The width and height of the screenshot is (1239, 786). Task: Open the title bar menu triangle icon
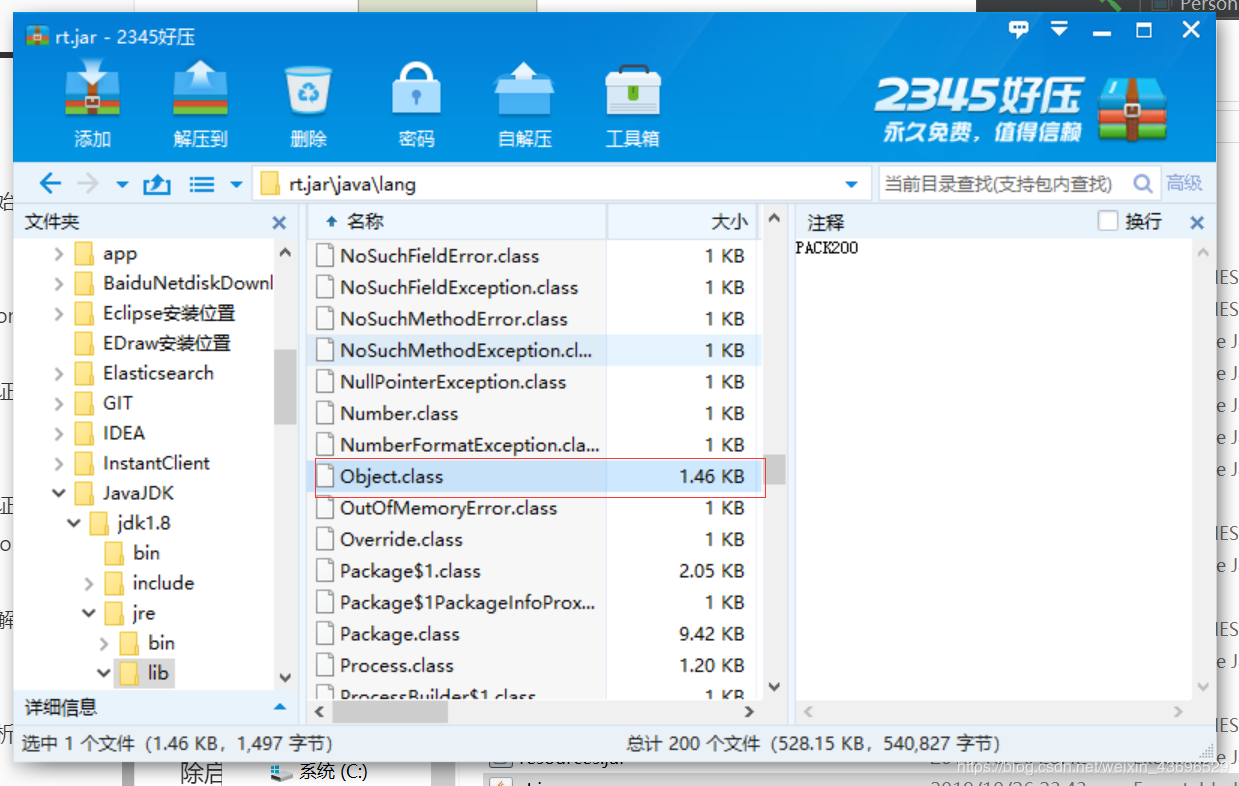tap(1059, 30)
